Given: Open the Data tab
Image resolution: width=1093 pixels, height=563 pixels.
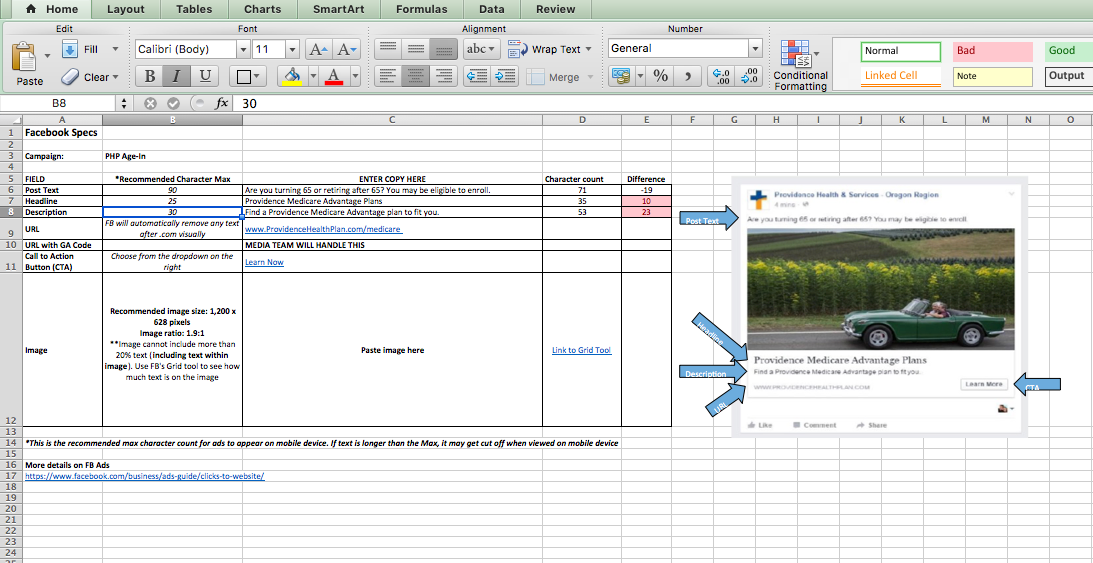Looking at the screenshot, I should pyautogui.click(x=492, y=9).
